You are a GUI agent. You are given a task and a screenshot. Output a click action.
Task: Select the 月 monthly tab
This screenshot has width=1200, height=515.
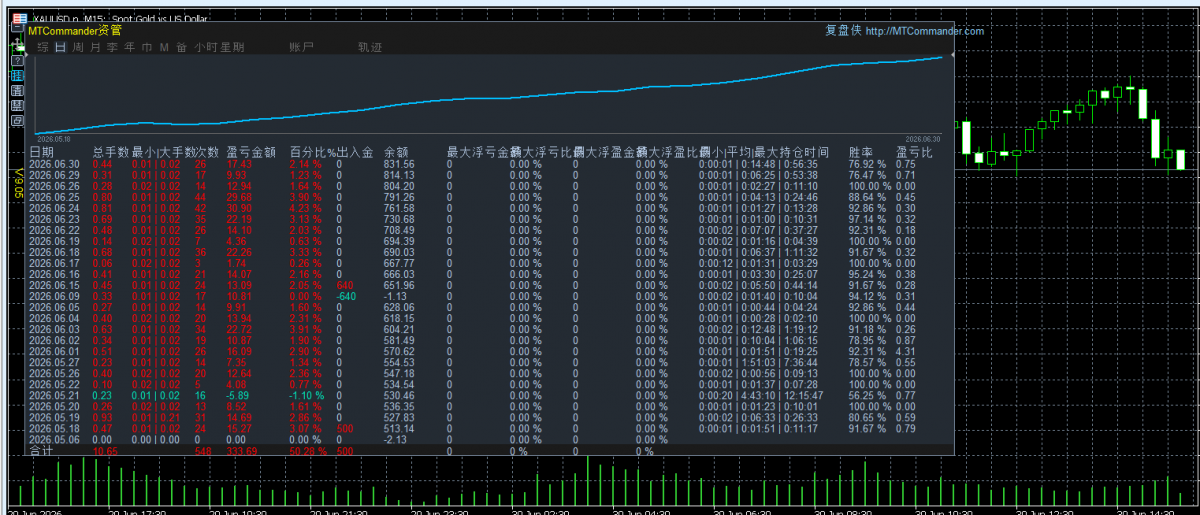[95, 47]
